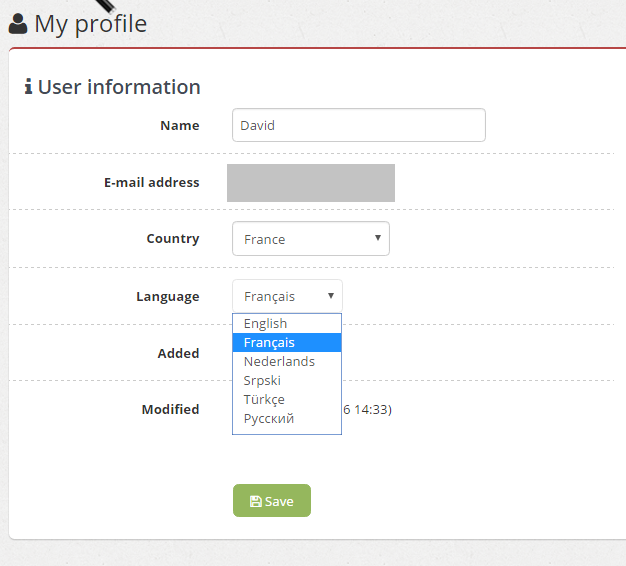The image size is (626, 566).
Task: Open the Country dropdown showing France
Action: [311, 239]
